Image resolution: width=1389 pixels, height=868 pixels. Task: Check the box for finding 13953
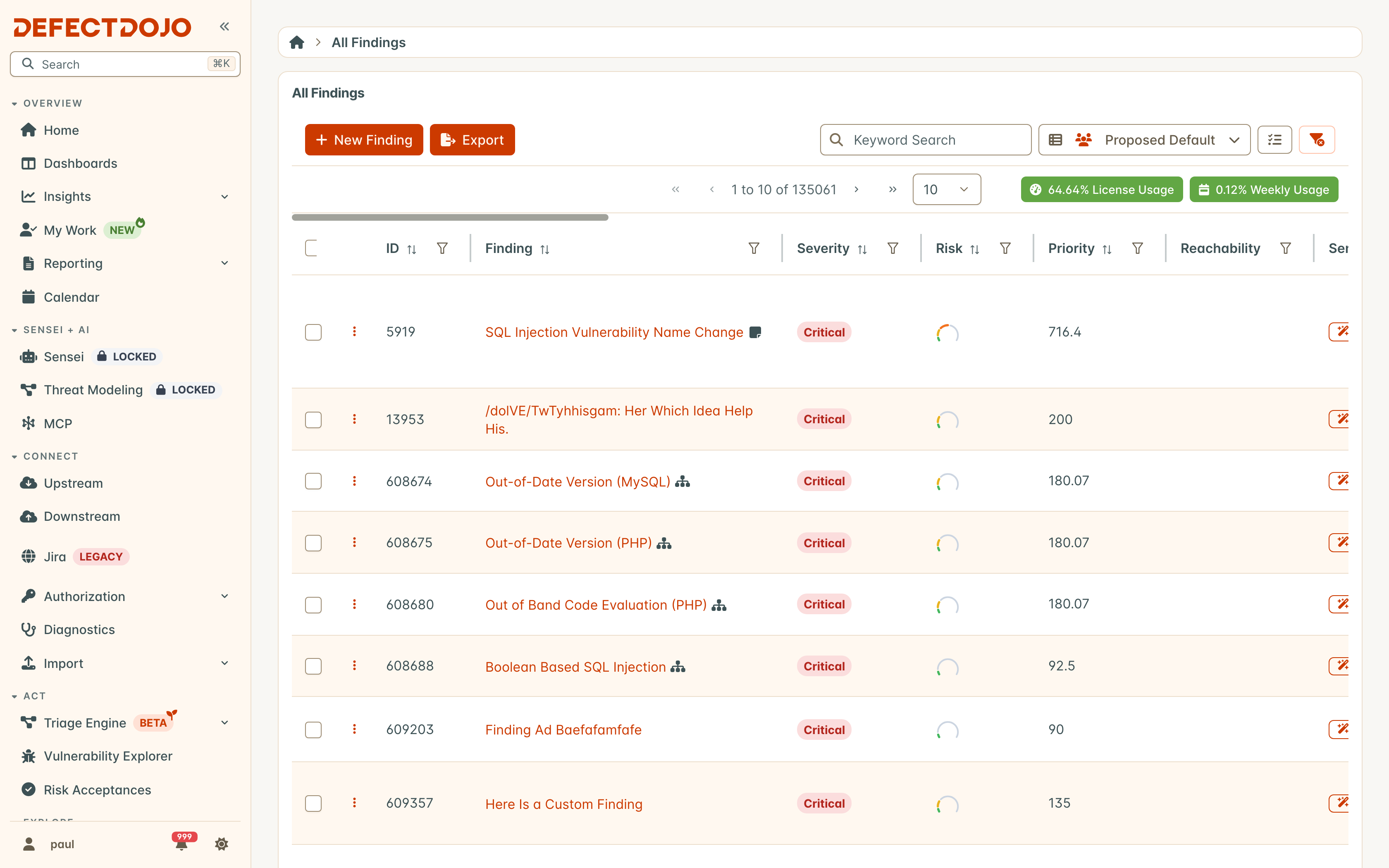313,420
